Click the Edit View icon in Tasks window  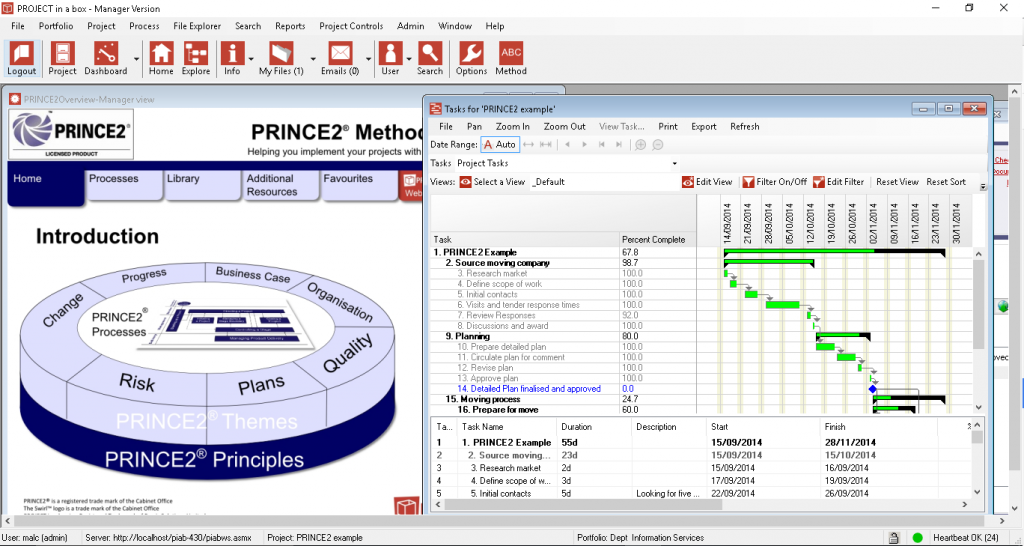coord(688,182)
